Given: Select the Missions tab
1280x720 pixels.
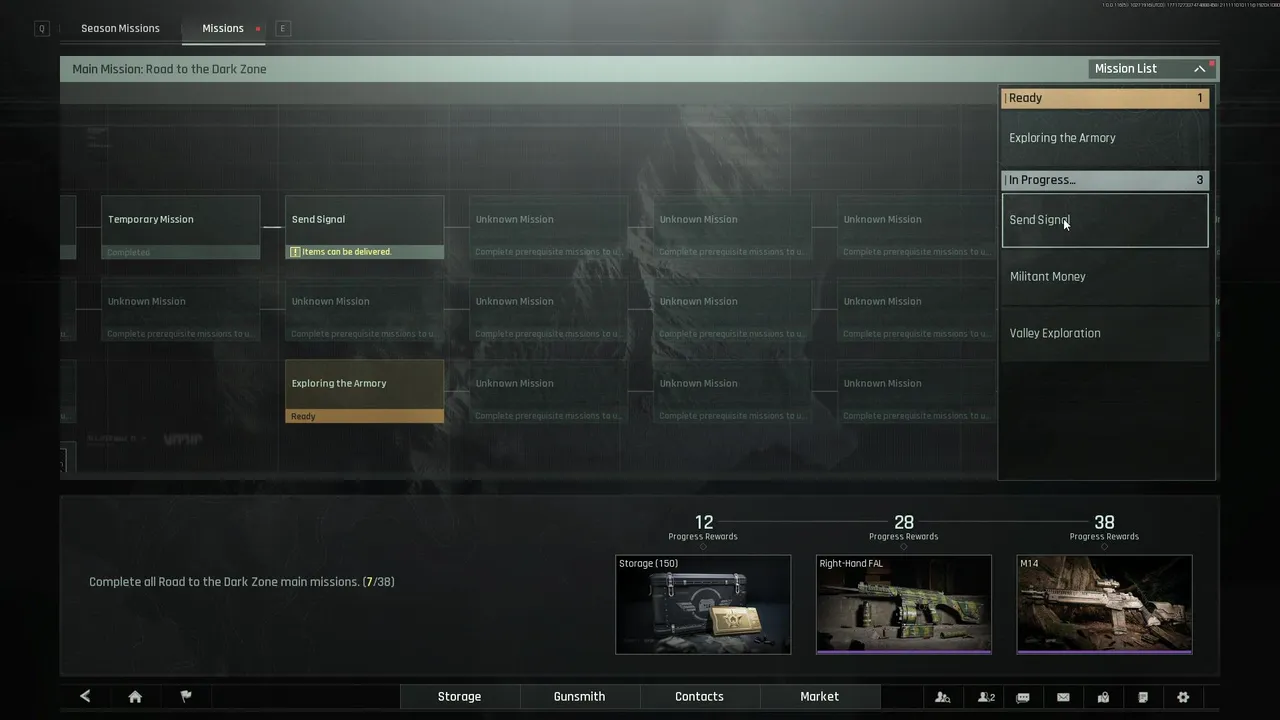Looking at the screenshot, I should click(x=223, y=28).
